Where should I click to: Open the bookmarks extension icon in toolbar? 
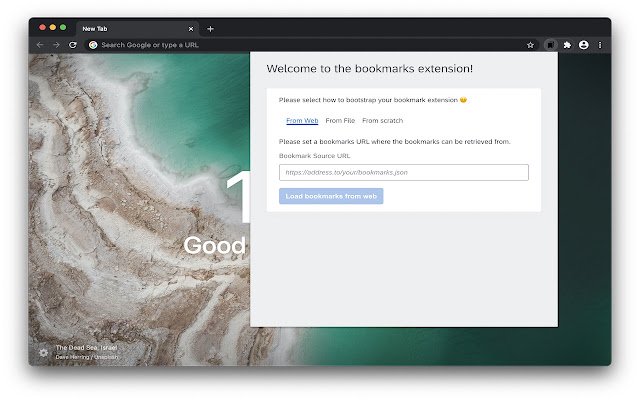551,45
